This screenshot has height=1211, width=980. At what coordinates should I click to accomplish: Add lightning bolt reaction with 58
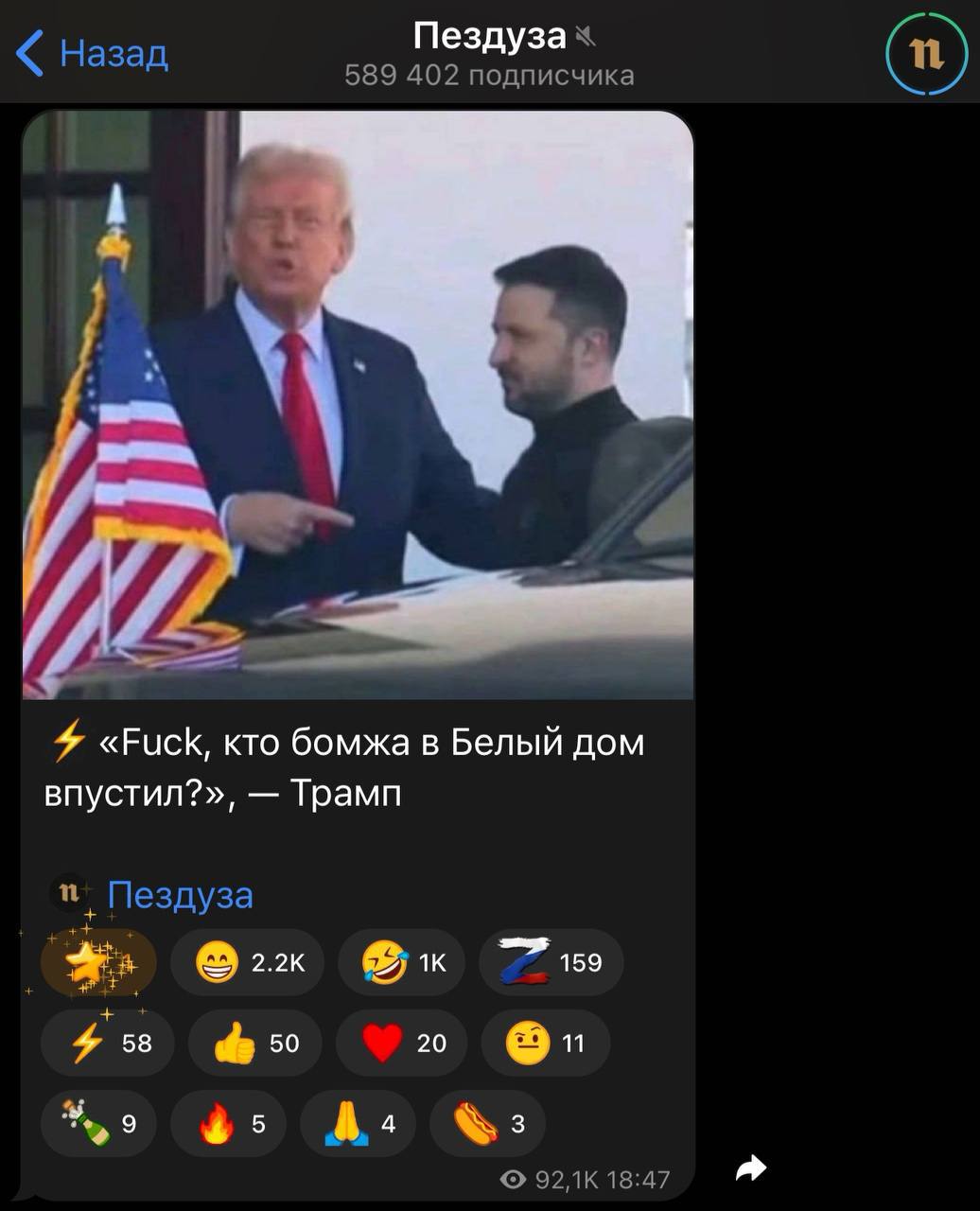coord(107,1043)
